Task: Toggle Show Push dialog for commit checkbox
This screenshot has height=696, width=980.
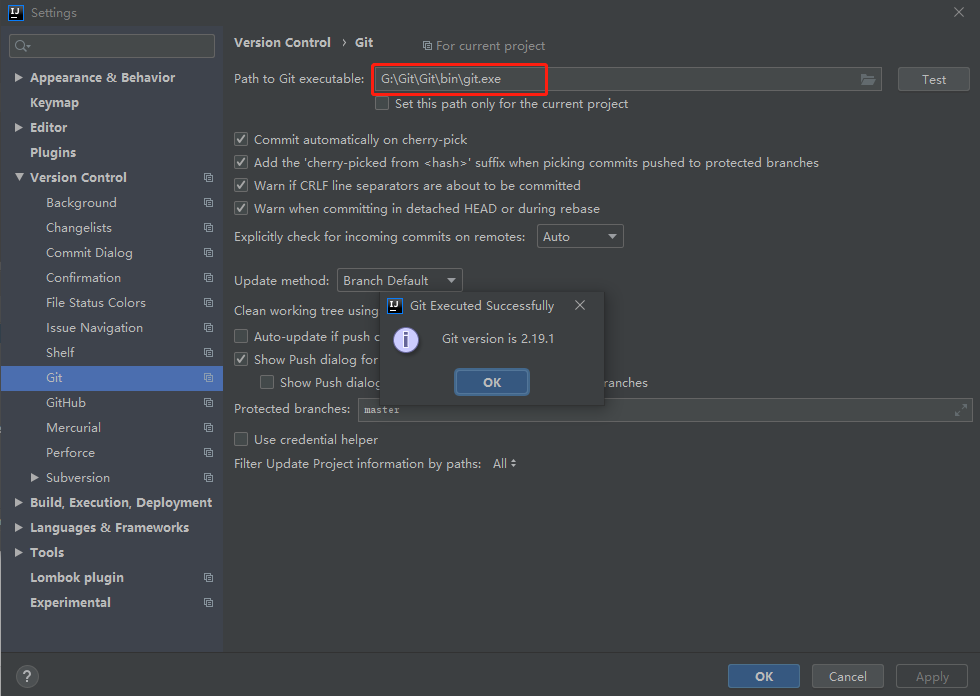Action: (x=241, y=359)
